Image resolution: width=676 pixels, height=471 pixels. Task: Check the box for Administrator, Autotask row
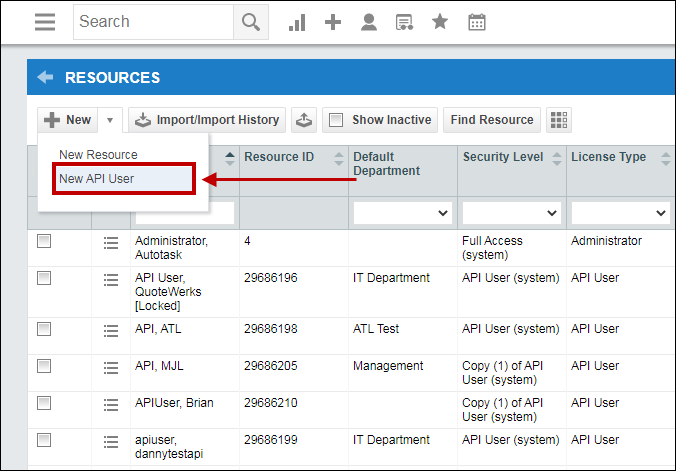[44, 241]
